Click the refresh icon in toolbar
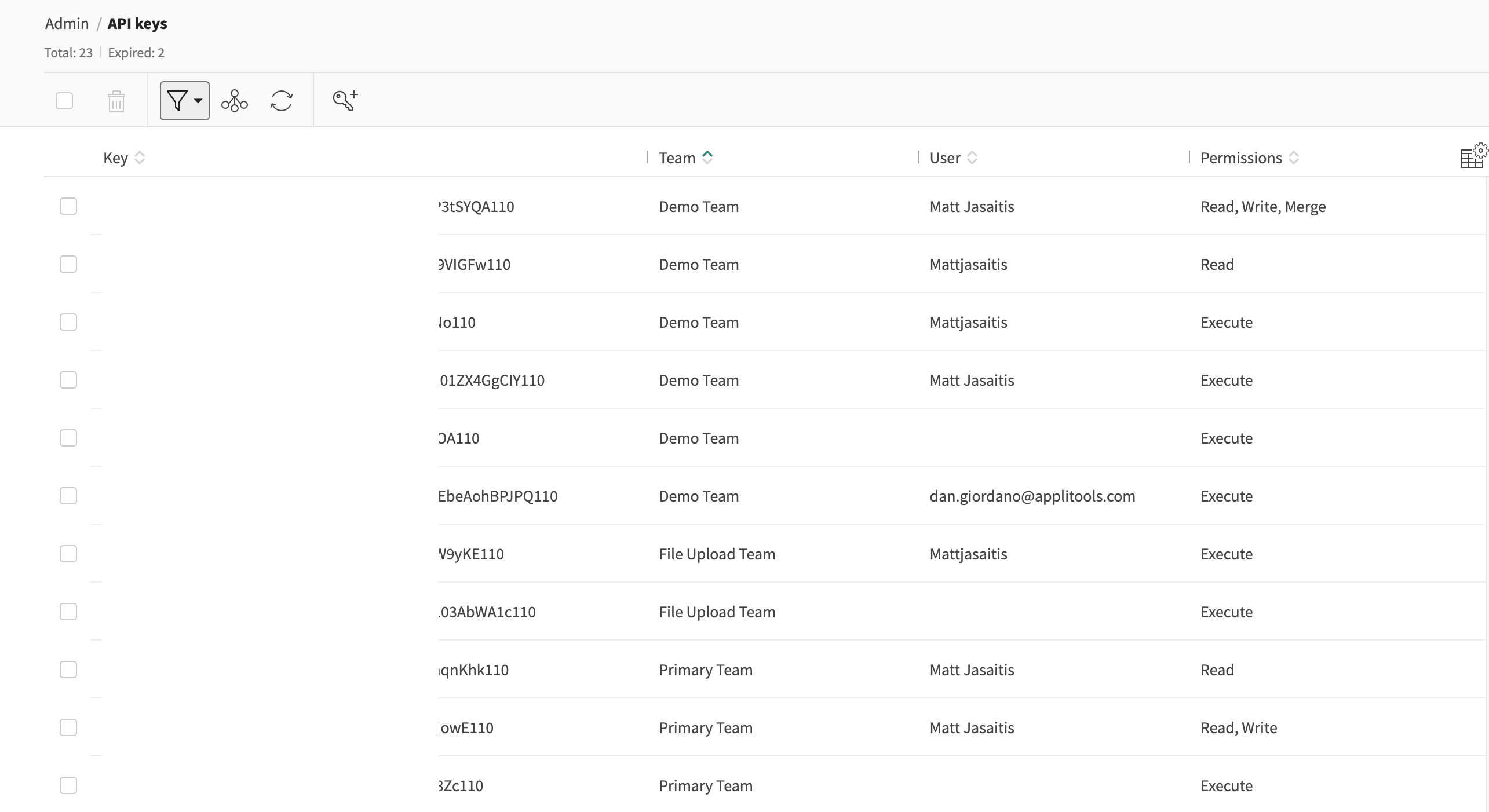The width and height of the screenshot is (1489, 812). click(282, 101)
